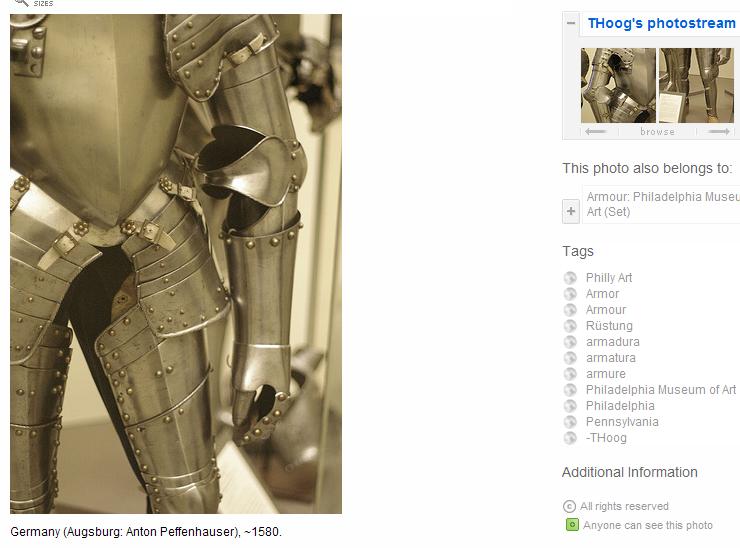This screenshot has height=548, width=740.
Task: Select the -THoog tag
Action: pos(606,438)
